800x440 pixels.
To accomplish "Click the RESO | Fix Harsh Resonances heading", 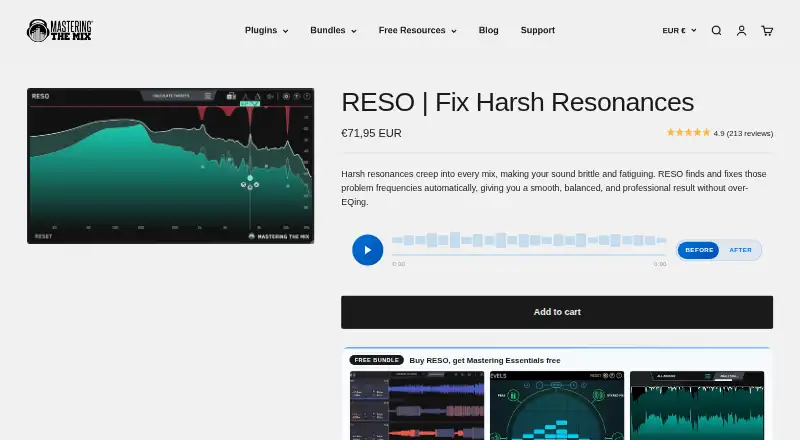I will point(517,102).
